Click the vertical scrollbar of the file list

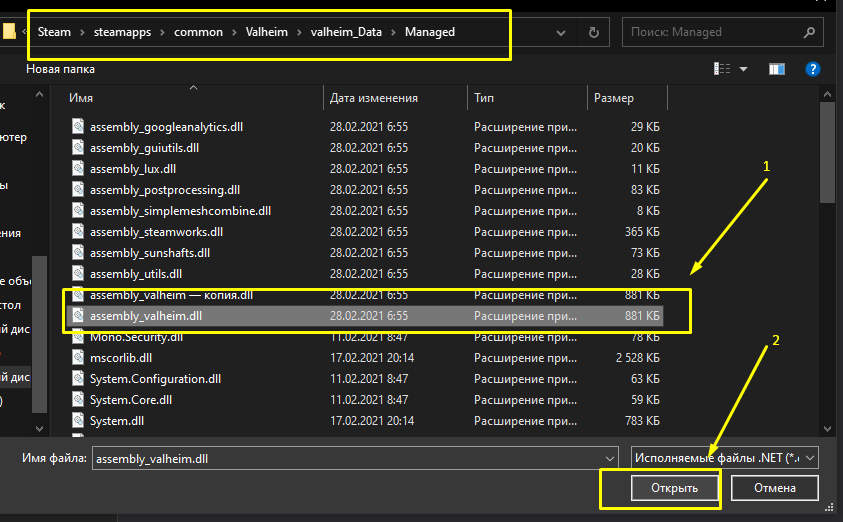point(827,150)
